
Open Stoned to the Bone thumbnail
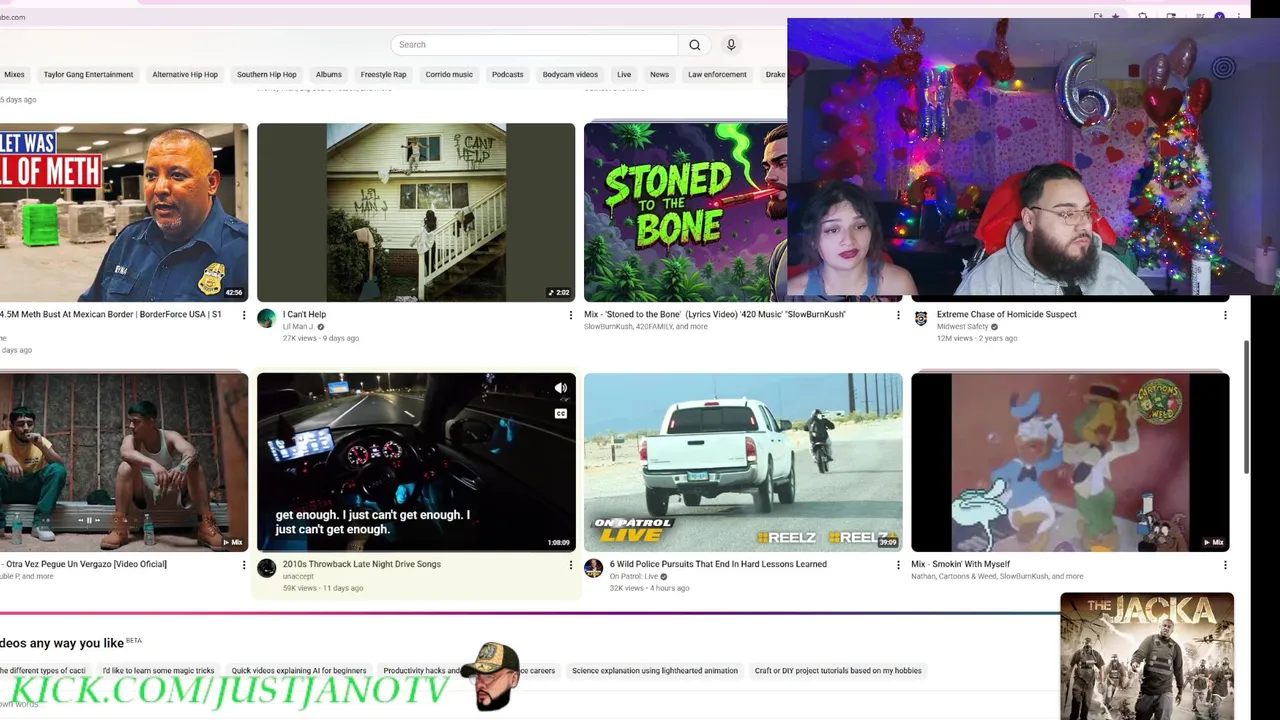[685, 212]
